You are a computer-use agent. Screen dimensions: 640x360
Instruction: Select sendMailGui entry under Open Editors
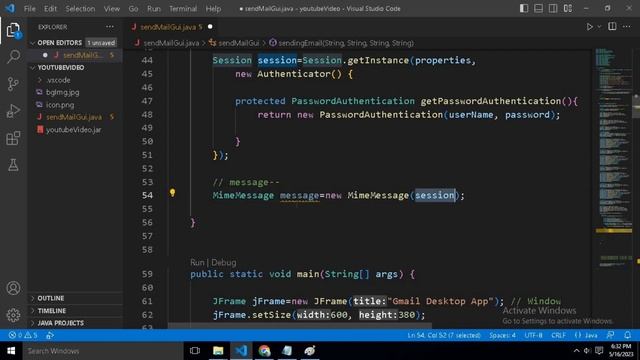click(82, 55)
